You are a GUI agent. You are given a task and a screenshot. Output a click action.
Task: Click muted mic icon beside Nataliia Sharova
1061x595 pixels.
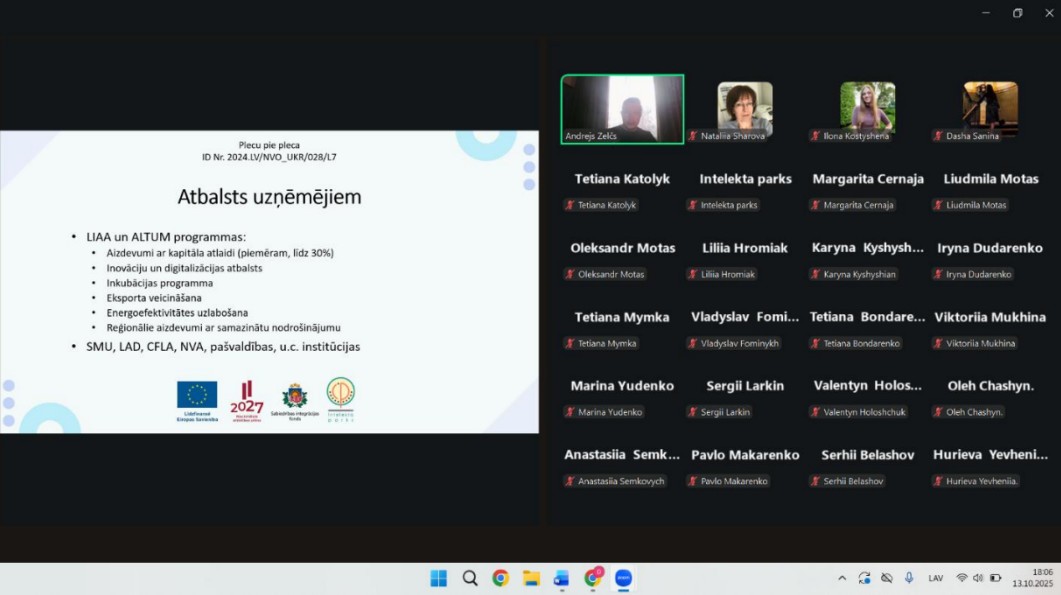[693, 136]
